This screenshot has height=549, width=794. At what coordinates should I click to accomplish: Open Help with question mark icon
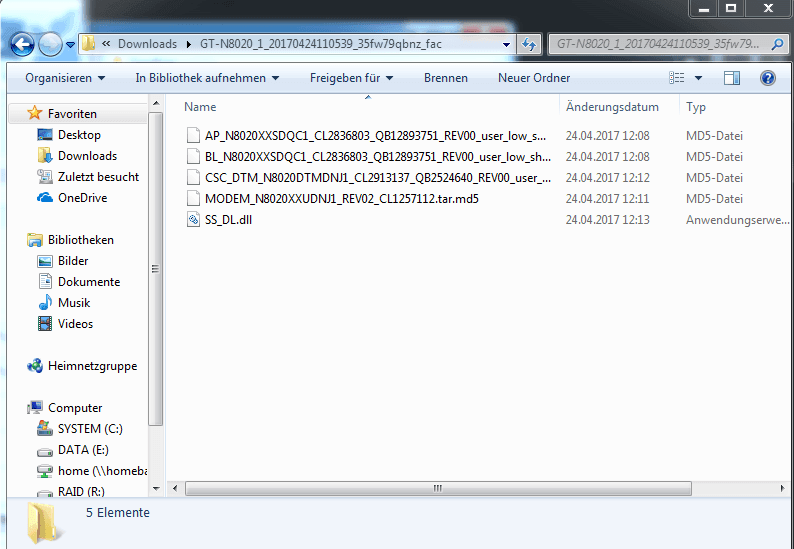click(768, 78)
